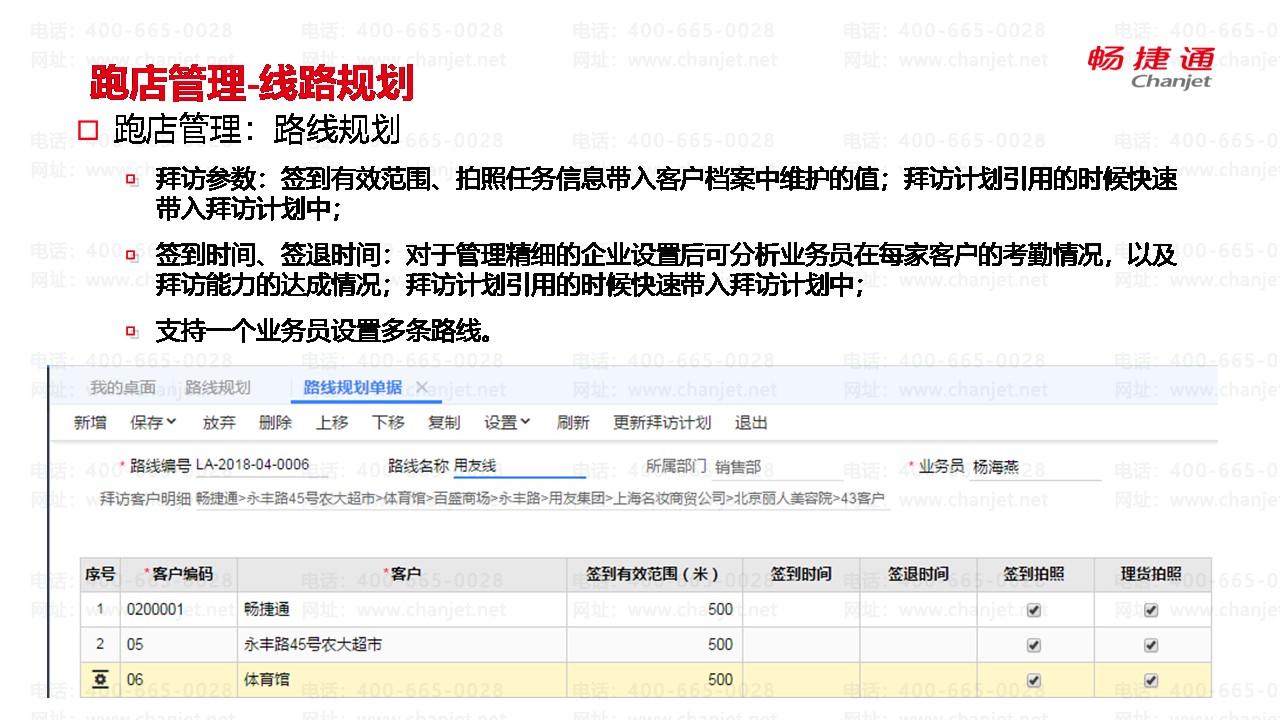Toggle 理货拍照 for 永丰路45号农大超市
The width and height of the screenshot is (1280, 720).
click(x=1151, y=645)
